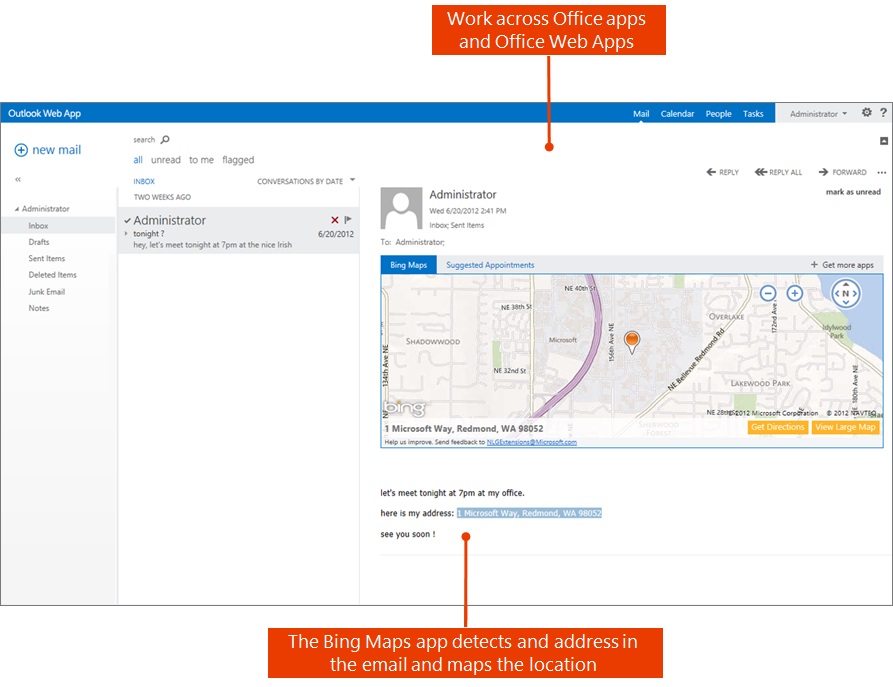The height and width of the screenshot is (687, 893).
Task: Select the Sent Items folder
Action: [x=47, y=259]
